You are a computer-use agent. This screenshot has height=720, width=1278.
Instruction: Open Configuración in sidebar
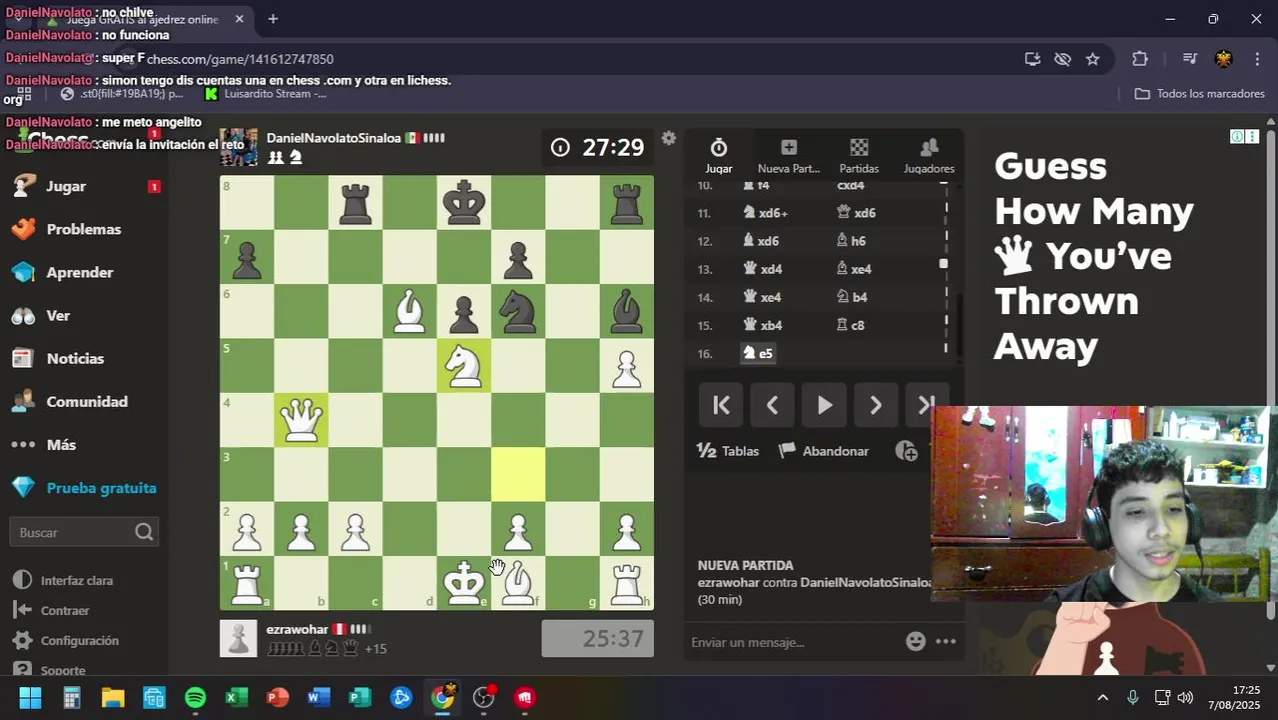tap(66, 640)
